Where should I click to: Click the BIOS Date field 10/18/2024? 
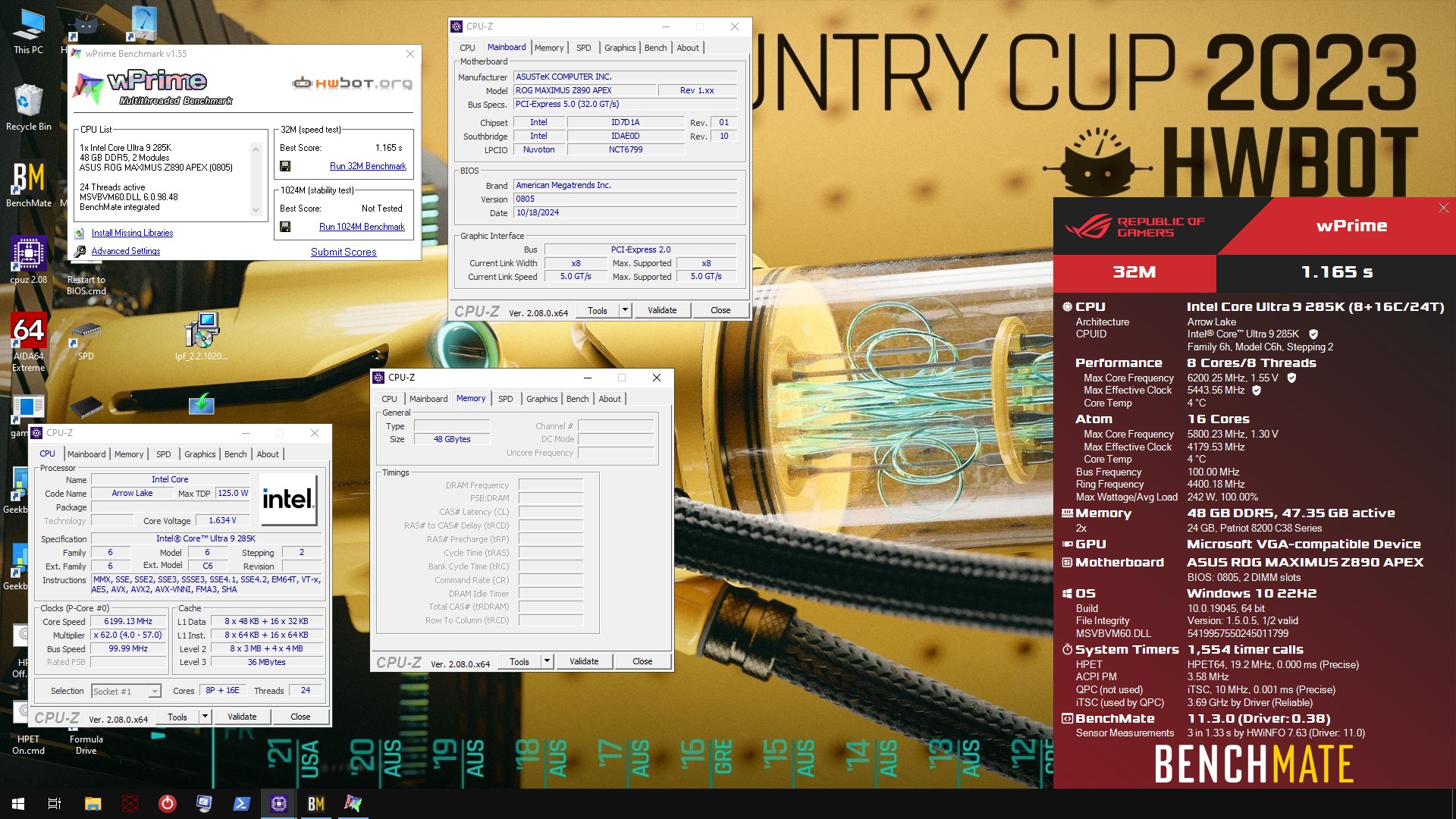pyautogui.click(x=625, y=213)
